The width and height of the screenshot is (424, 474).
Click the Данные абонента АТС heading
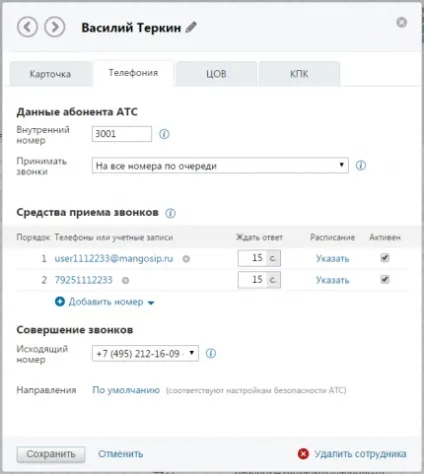(77, 112)
